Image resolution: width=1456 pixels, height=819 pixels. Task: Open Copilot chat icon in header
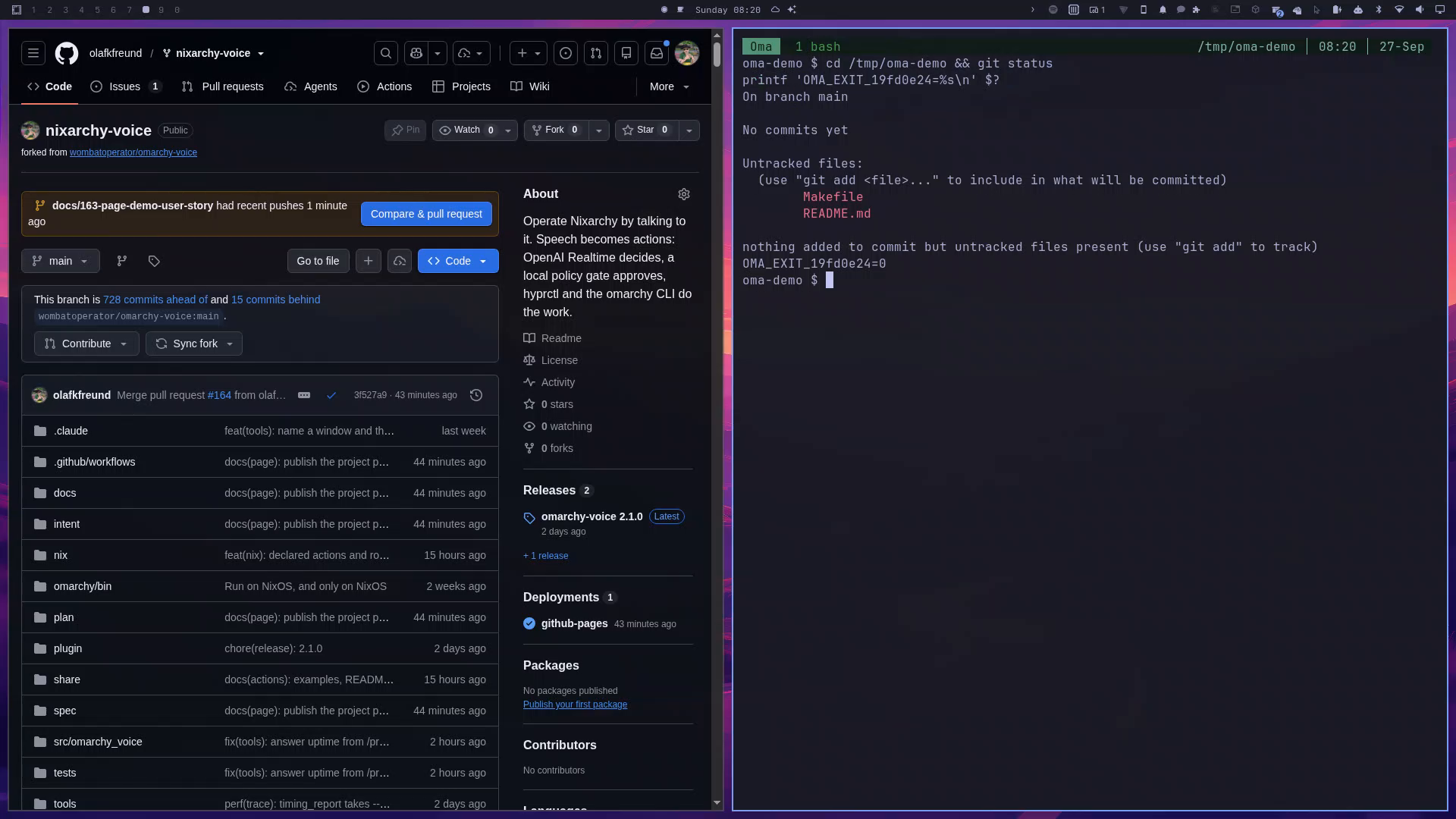click(416, 53)
